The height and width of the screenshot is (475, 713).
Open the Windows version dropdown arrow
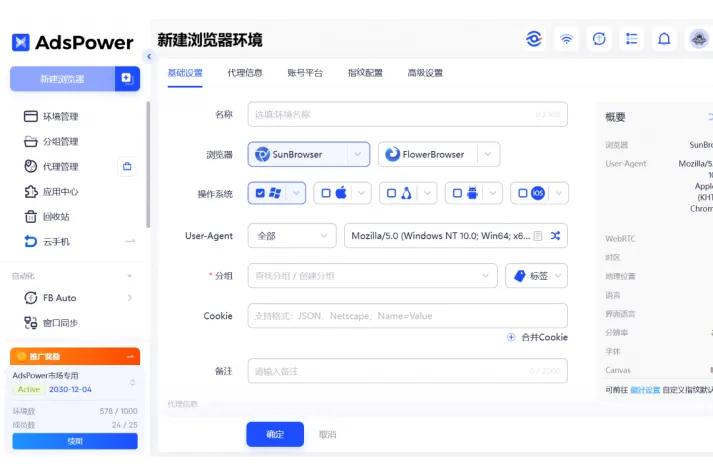pos(296,193)
